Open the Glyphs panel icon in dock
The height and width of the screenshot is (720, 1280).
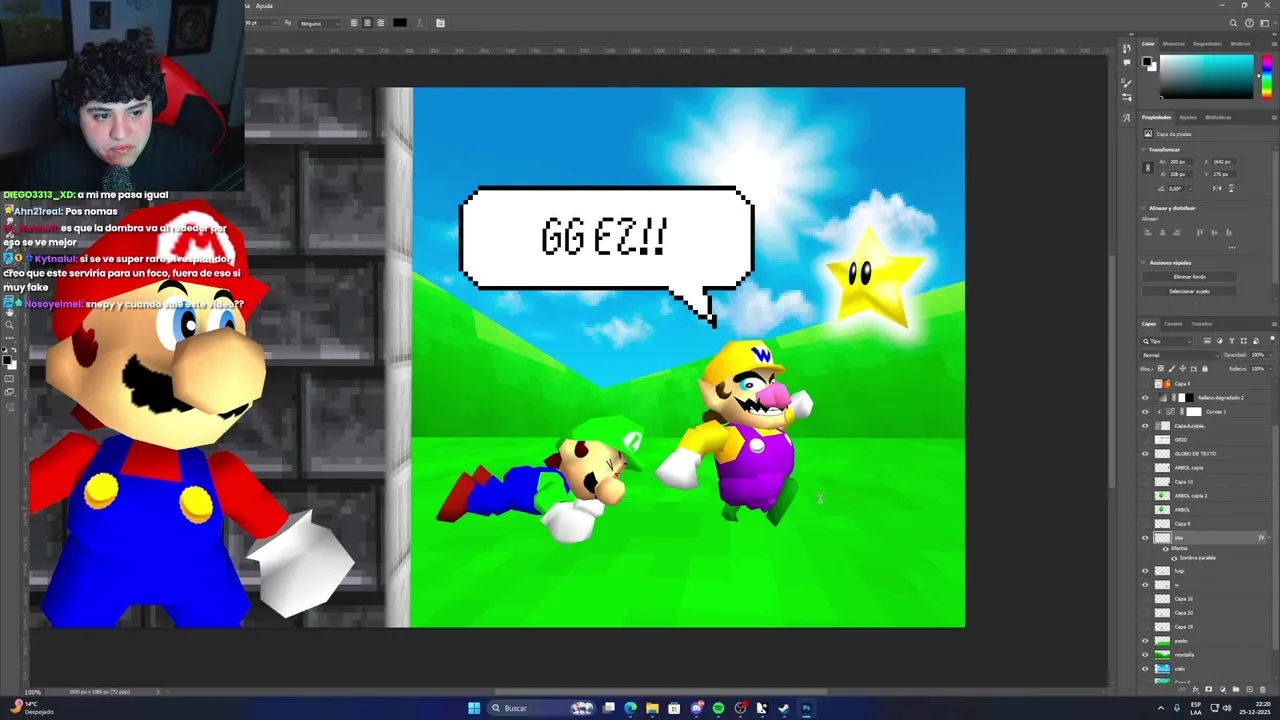click(1127, 118)
